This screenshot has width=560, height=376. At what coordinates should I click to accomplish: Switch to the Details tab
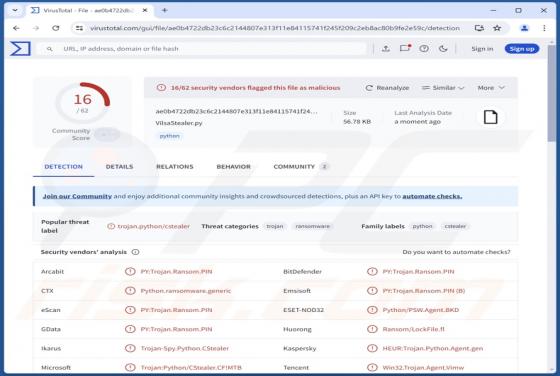pyautogui.click(x=119, y=167)
